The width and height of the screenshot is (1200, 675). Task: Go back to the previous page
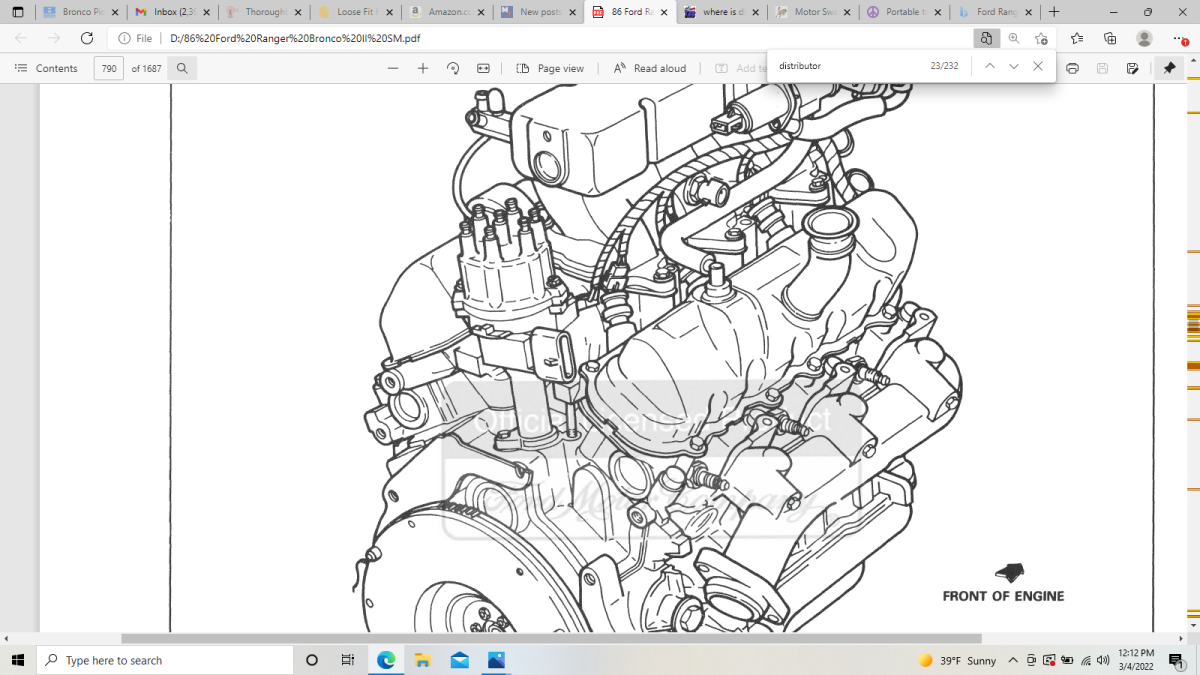pos(21,38)
